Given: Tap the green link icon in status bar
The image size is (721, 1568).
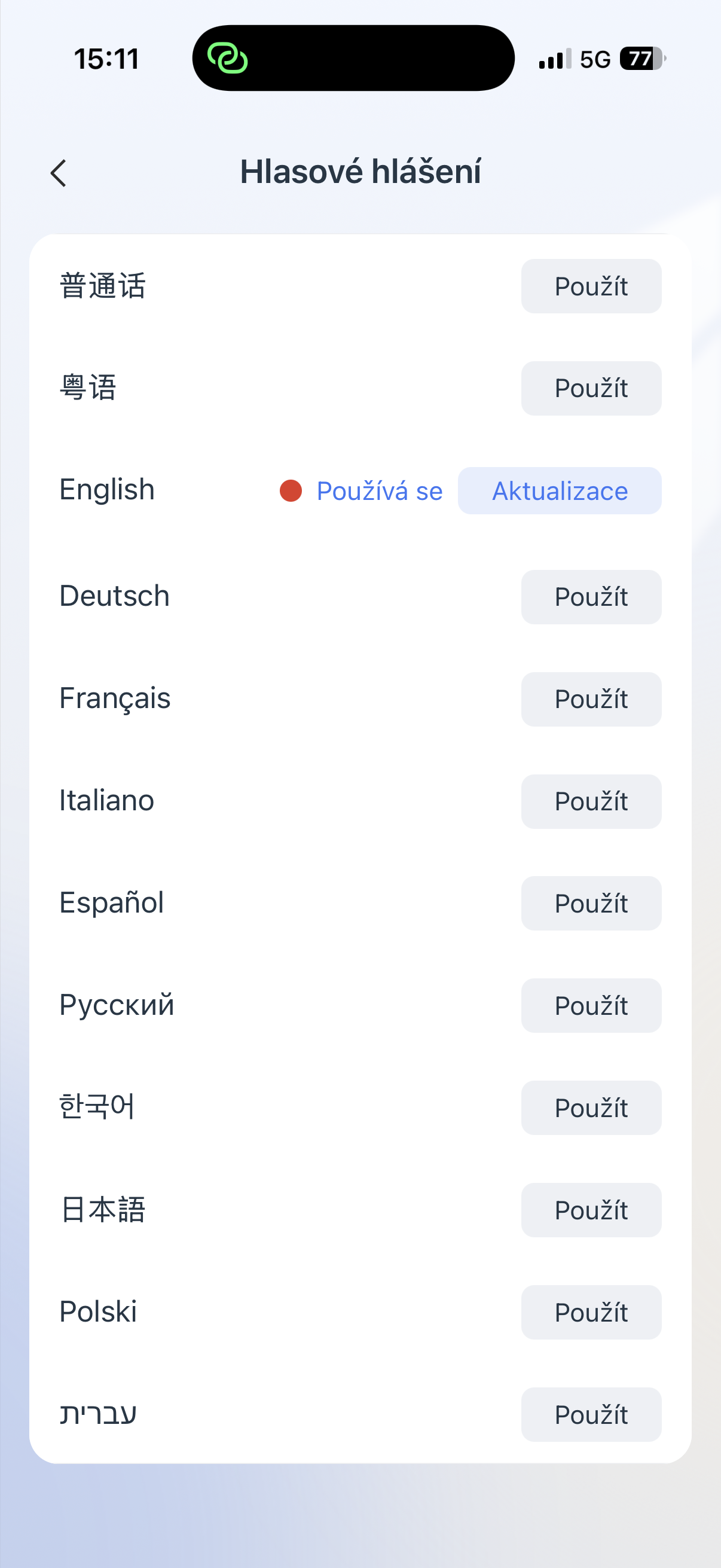Looking at the screenshot, I should (x=228, y=59).
